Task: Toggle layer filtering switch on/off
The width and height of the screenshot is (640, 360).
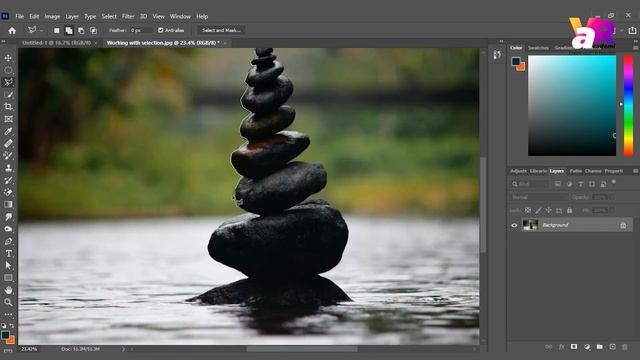Action: coord(613,182)
